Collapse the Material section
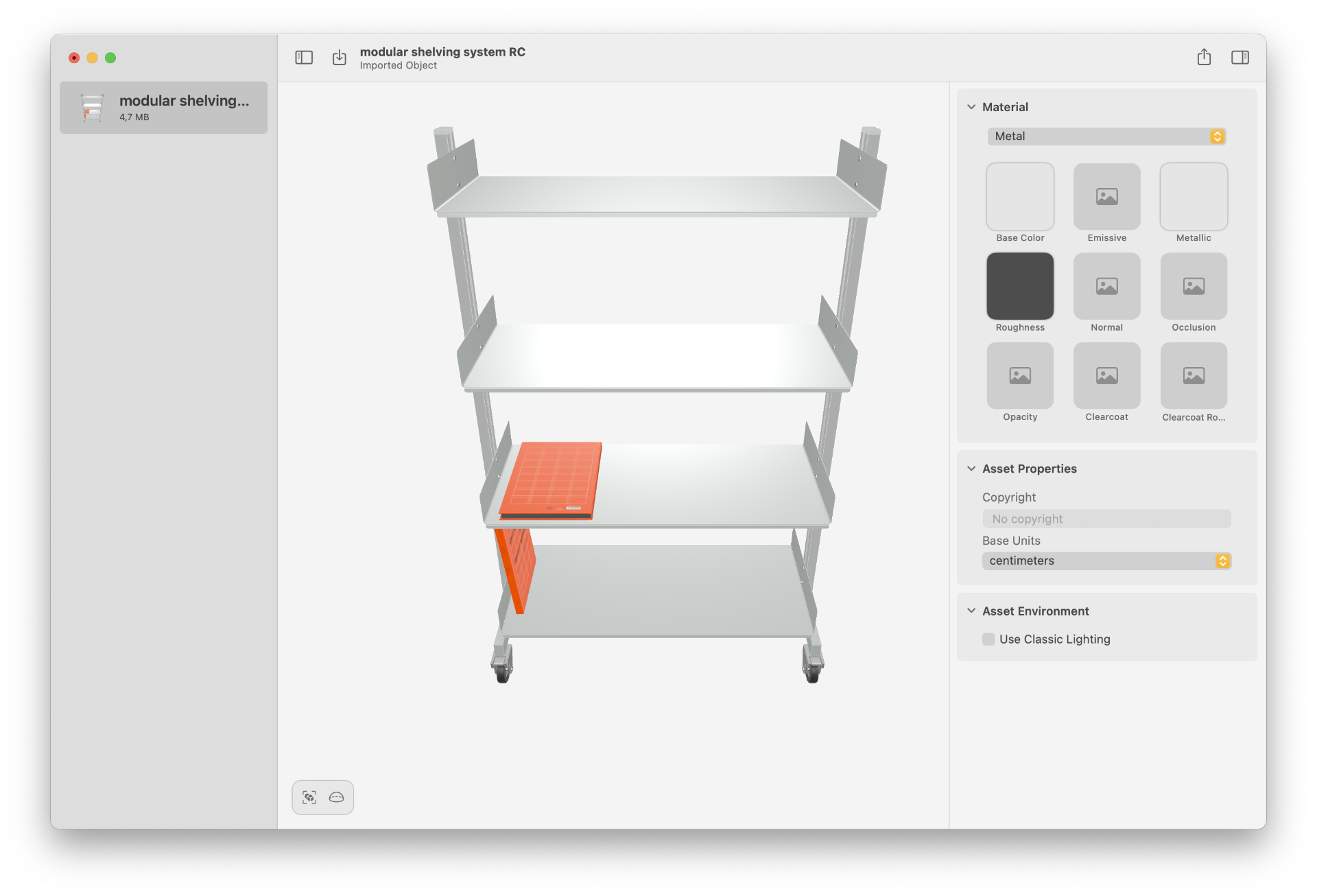The image size is (1317, 896). (x=971, y=107)
